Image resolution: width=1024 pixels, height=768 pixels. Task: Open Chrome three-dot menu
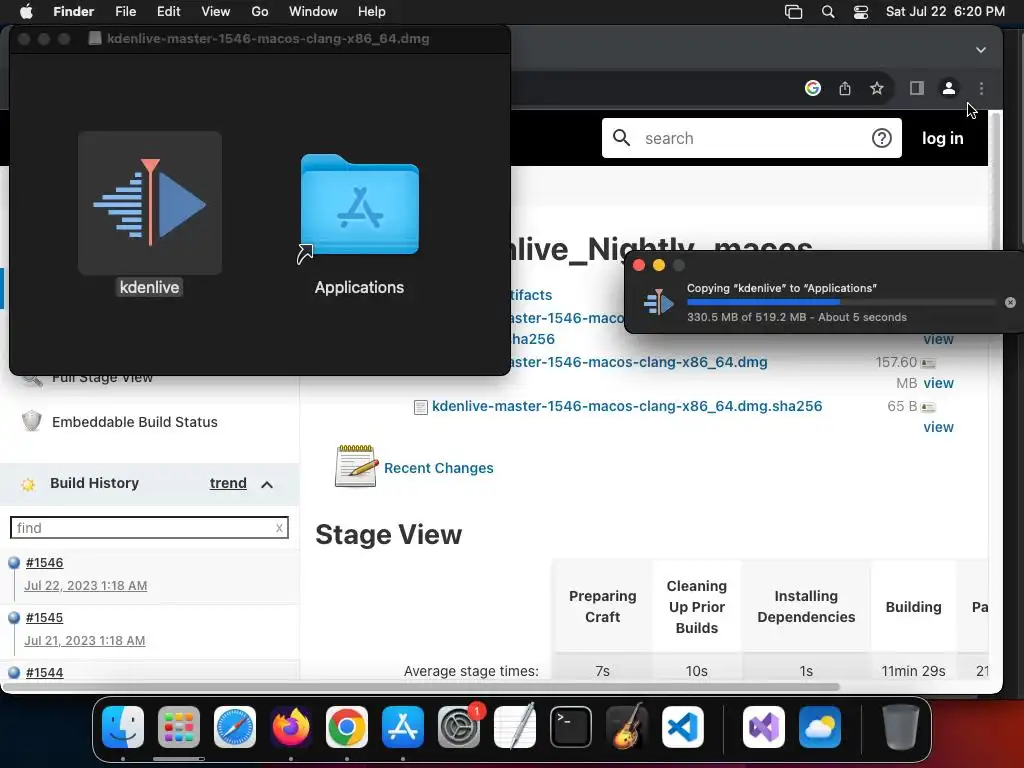click(x=981, y=88)
